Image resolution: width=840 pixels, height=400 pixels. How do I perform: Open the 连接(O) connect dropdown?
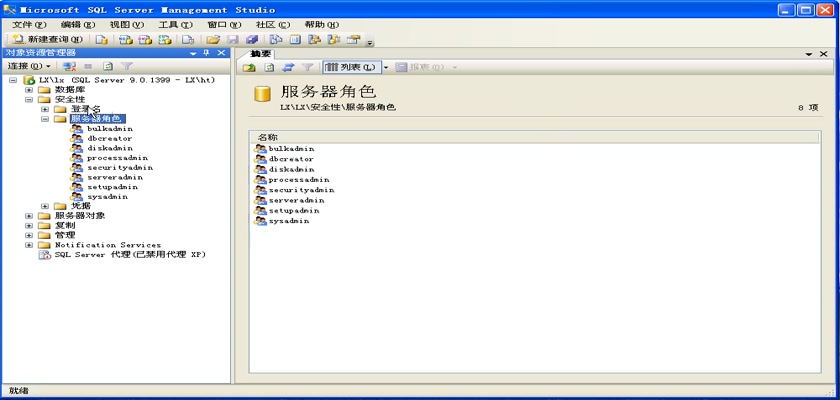click(x=29, y=66)
